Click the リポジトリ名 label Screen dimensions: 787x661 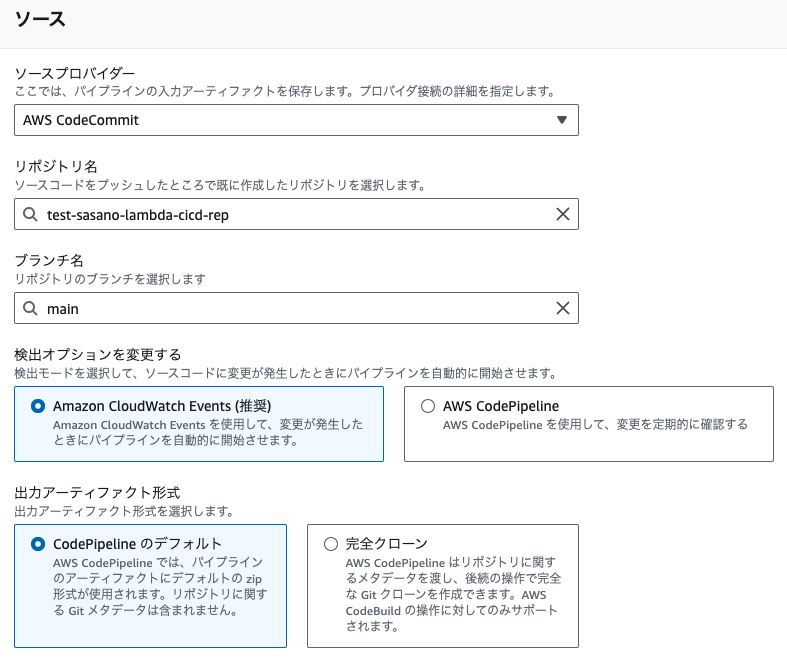coord(56,167)
